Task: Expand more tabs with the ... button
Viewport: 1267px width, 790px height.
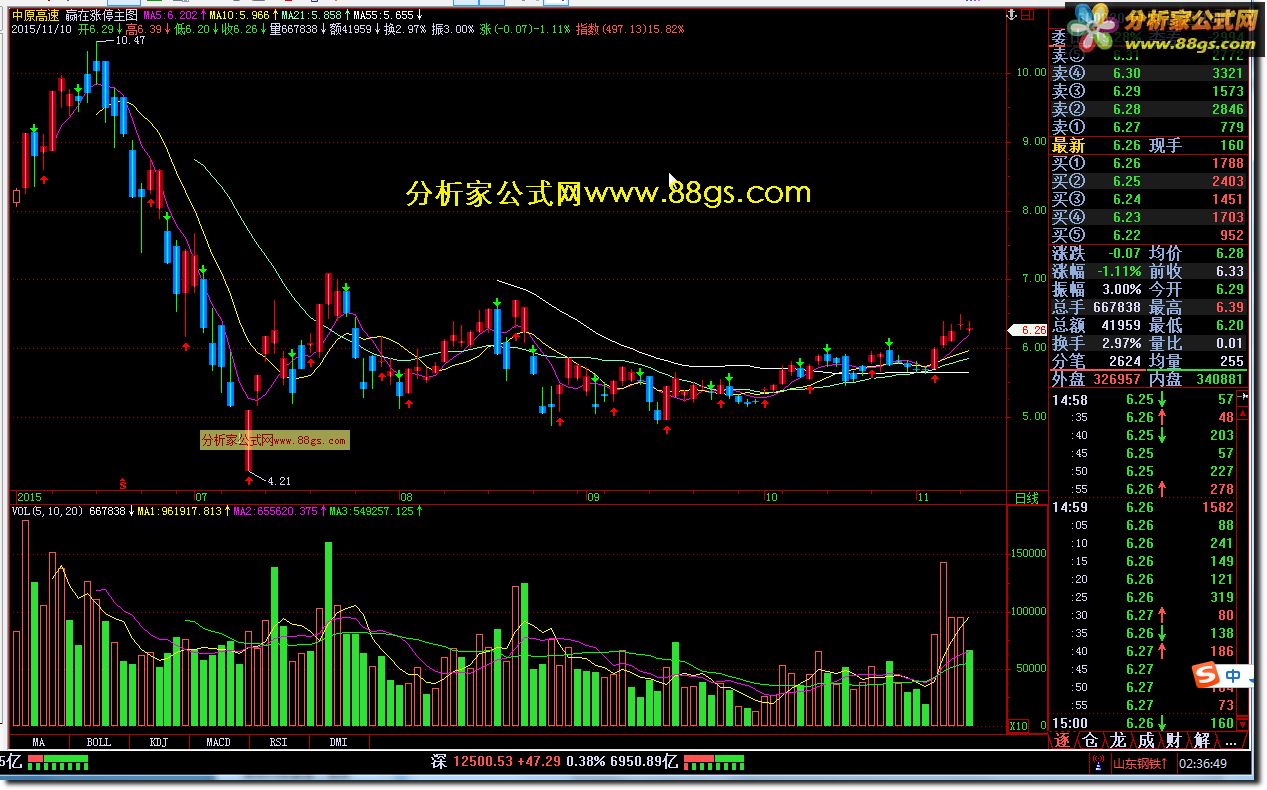Action: pyautogui.click(x=1231, y=741)
